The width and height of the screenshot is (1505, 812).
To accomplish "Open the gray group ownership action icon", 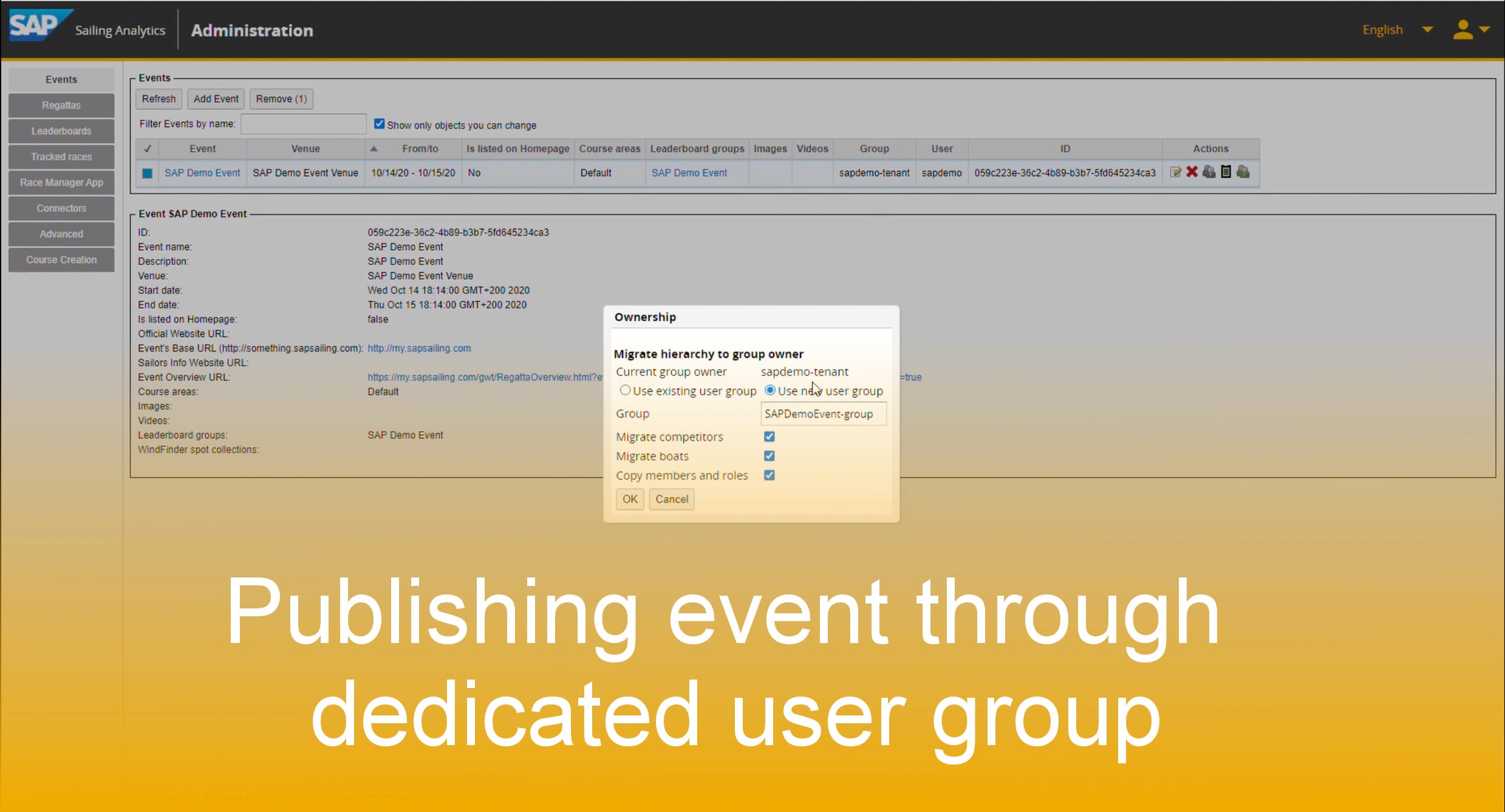I will 1209,172.
